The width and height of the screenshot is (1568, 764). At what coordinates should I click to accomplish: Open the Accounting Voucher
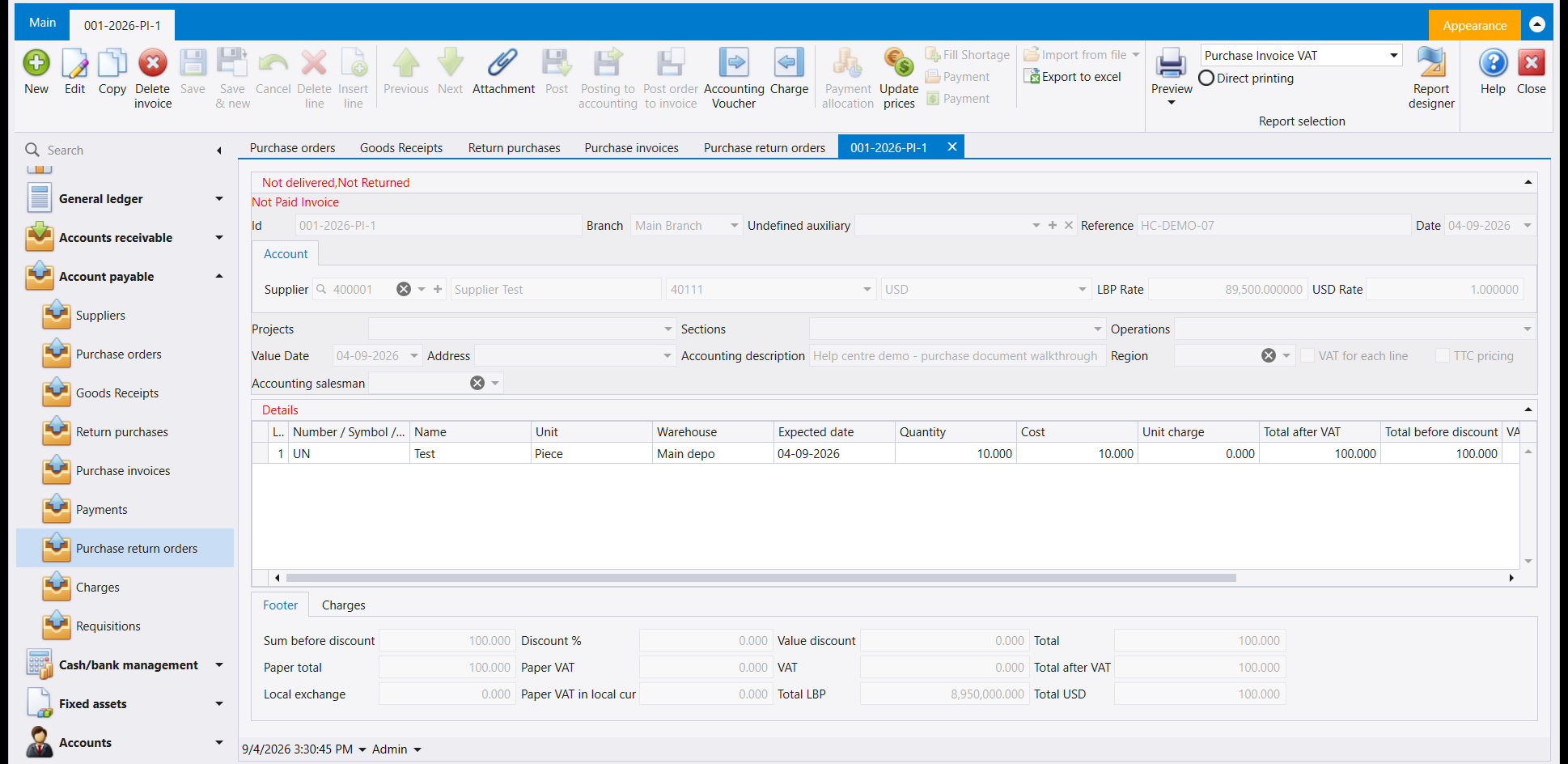point(734,63)
